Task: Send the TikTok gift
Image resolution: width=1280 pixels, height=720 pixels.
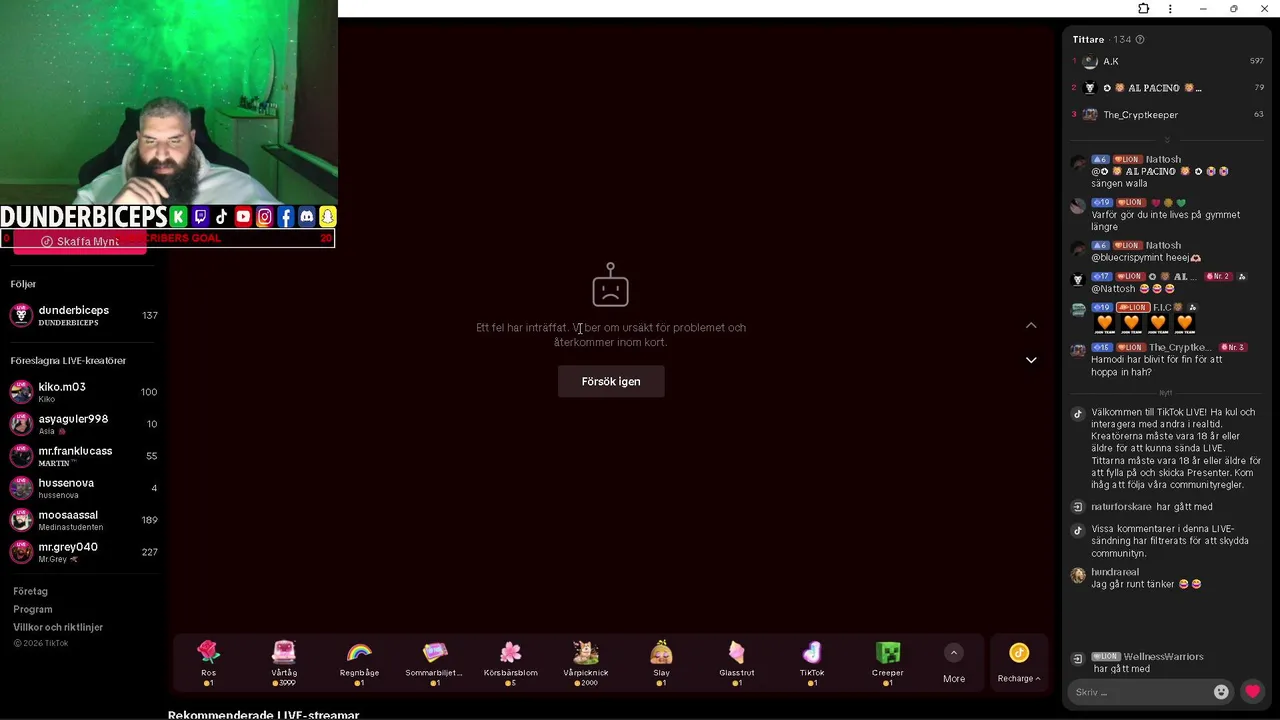Action: pos(812,662)
